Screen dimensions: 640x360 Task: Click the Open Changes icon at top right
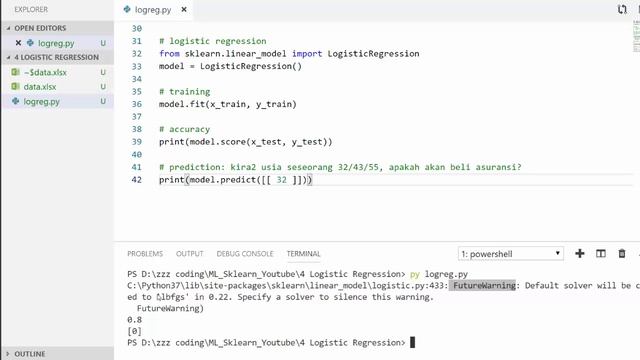click(x=622, y=9)
